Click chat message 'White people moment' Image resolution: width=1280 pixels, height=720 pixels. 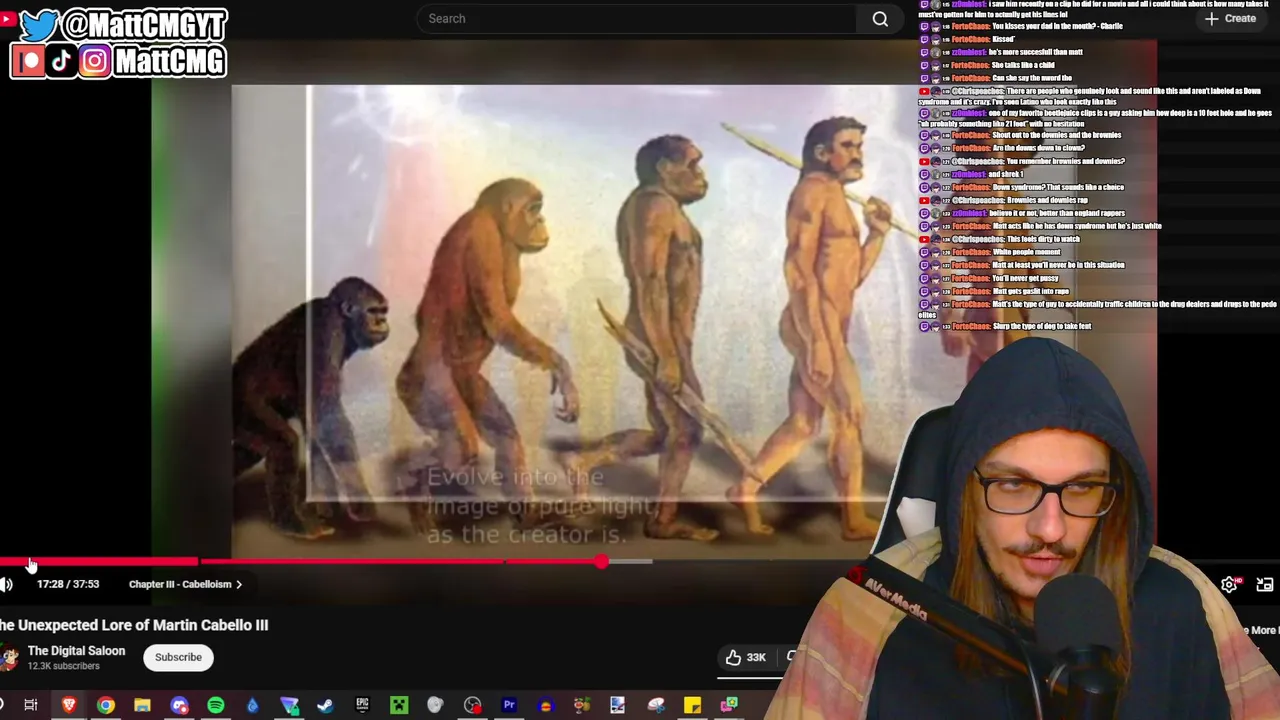[1026, 252]
